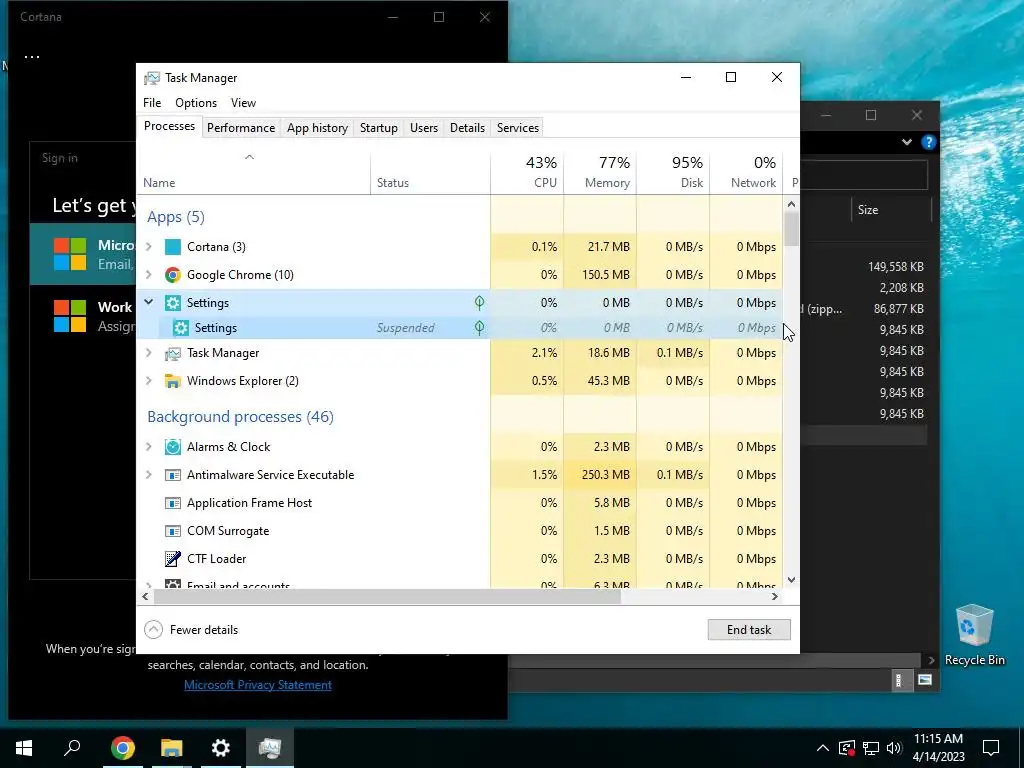Click the Settings gear icon in the parent Settings row
1024x768 pixels.
click(x=172, y=303)
